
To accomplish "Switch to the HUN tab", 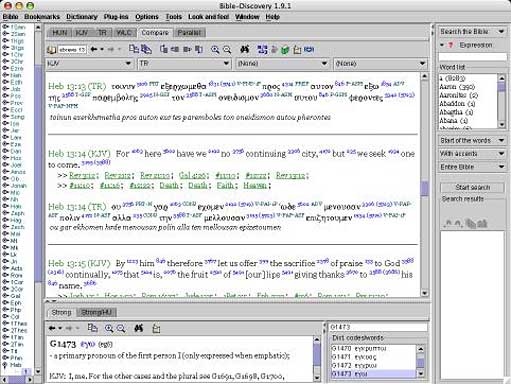I will click(x=60, y=33).
